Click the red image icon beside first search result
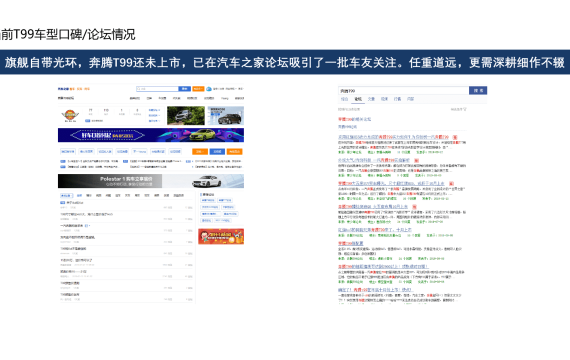Screen dimensions: 570x360 coord(455,137)
